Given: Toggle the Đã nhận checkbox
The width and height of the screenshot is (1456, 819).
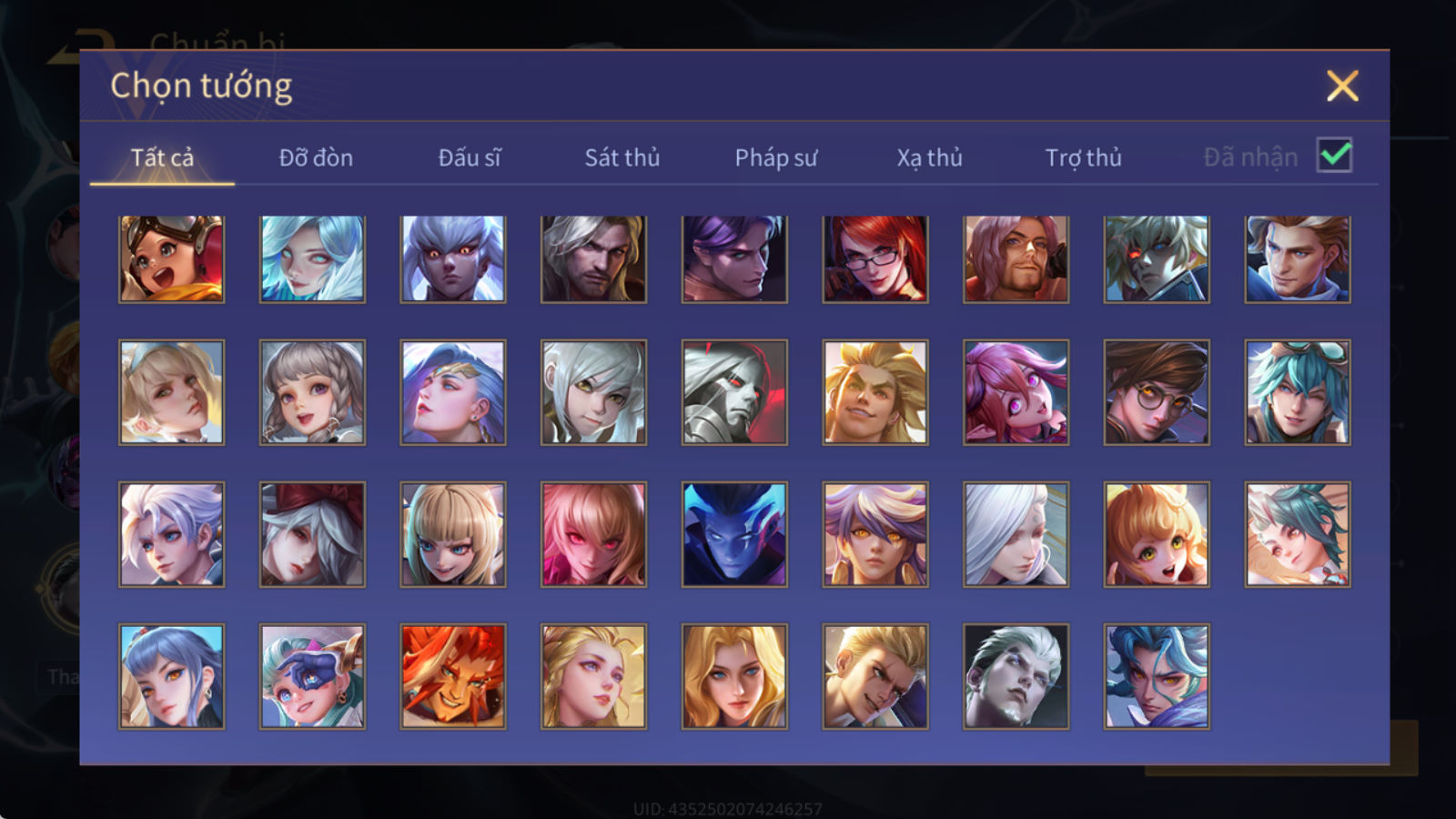Looking at the screenshot, I should pos(1334,156).
